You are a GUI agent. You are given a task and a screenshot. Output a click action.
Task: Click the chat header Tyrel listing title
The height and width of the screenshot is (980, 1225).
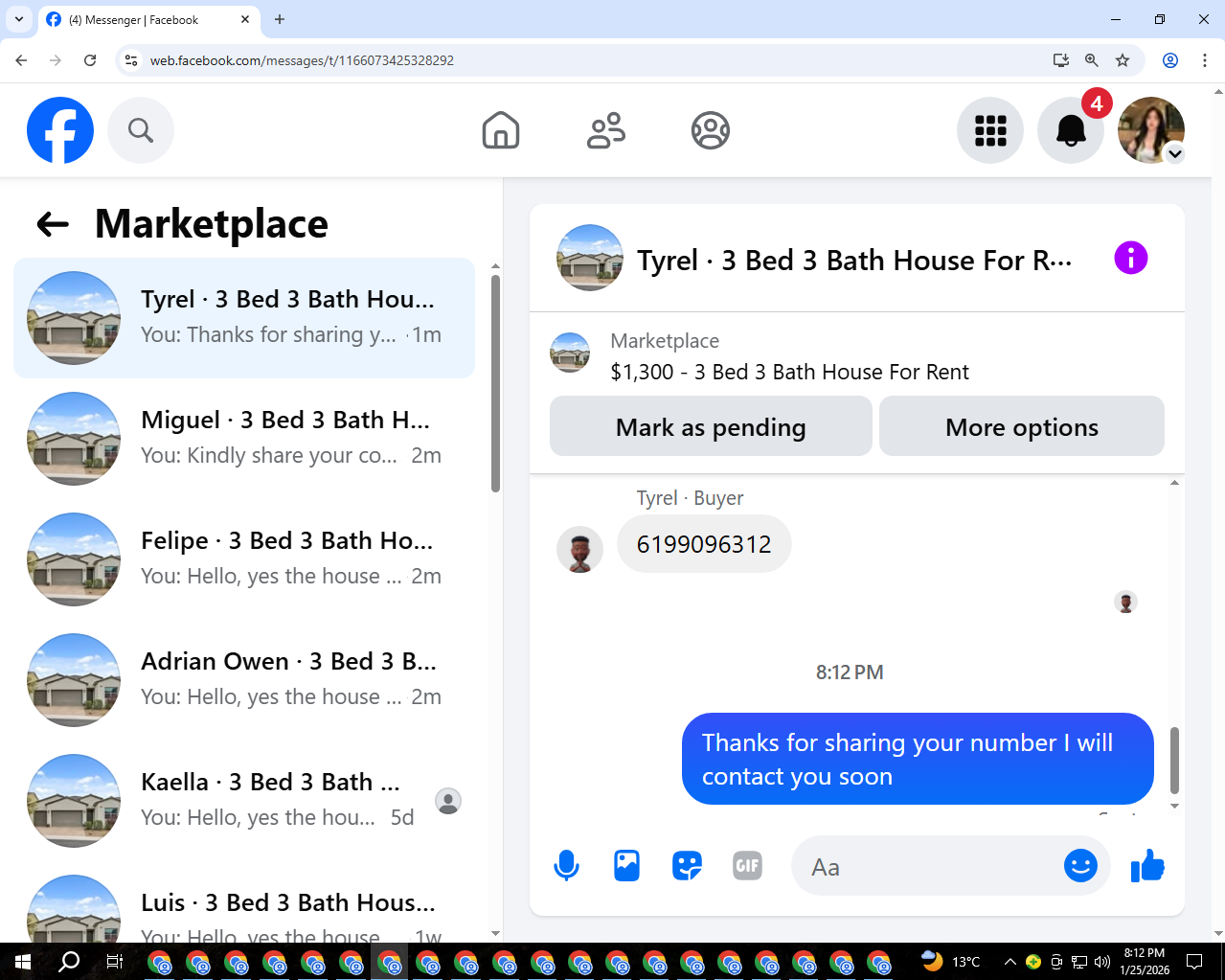[854, 260]
